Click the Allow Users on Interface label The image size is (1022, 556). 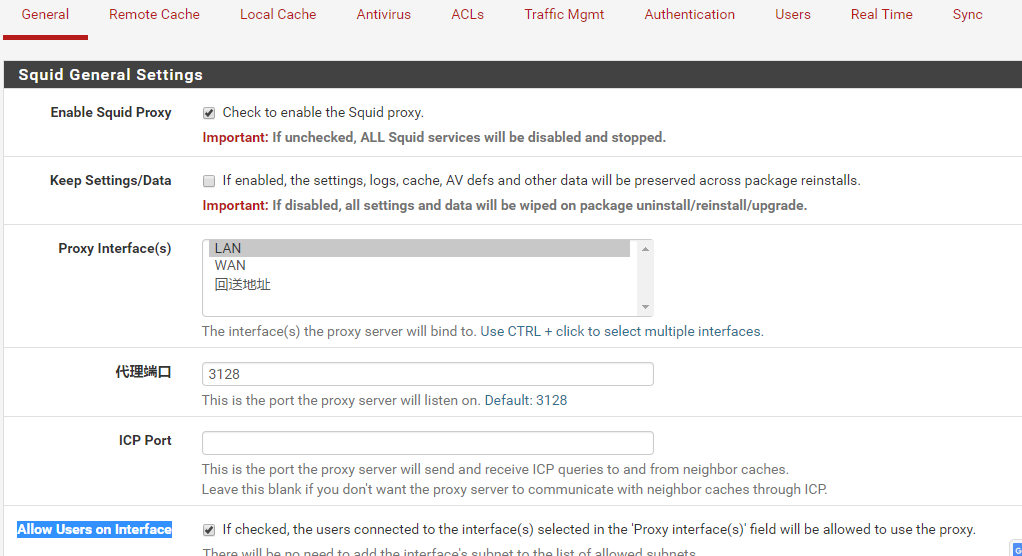click(95, 529)
